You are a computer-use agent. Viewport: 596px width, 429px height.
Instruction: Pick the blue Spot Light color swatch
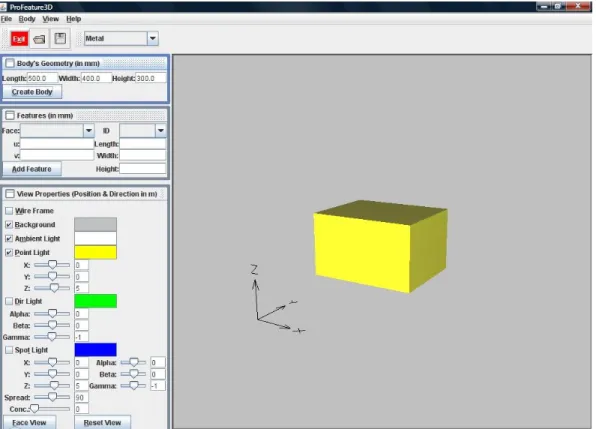point(95,350)
